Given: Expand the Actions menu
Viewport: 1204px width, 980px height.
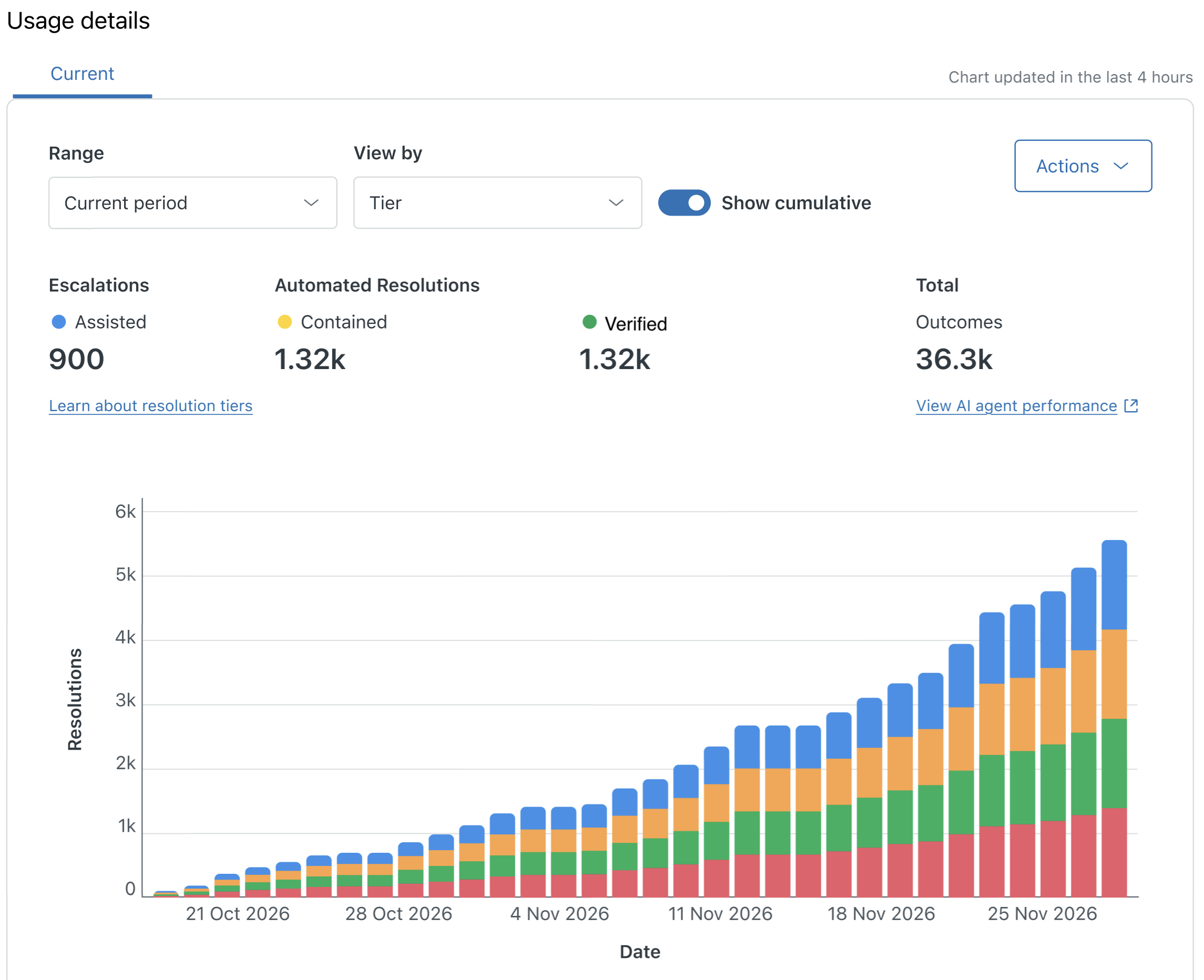Looking at the screenshot, I should (x=1083, y=166).
